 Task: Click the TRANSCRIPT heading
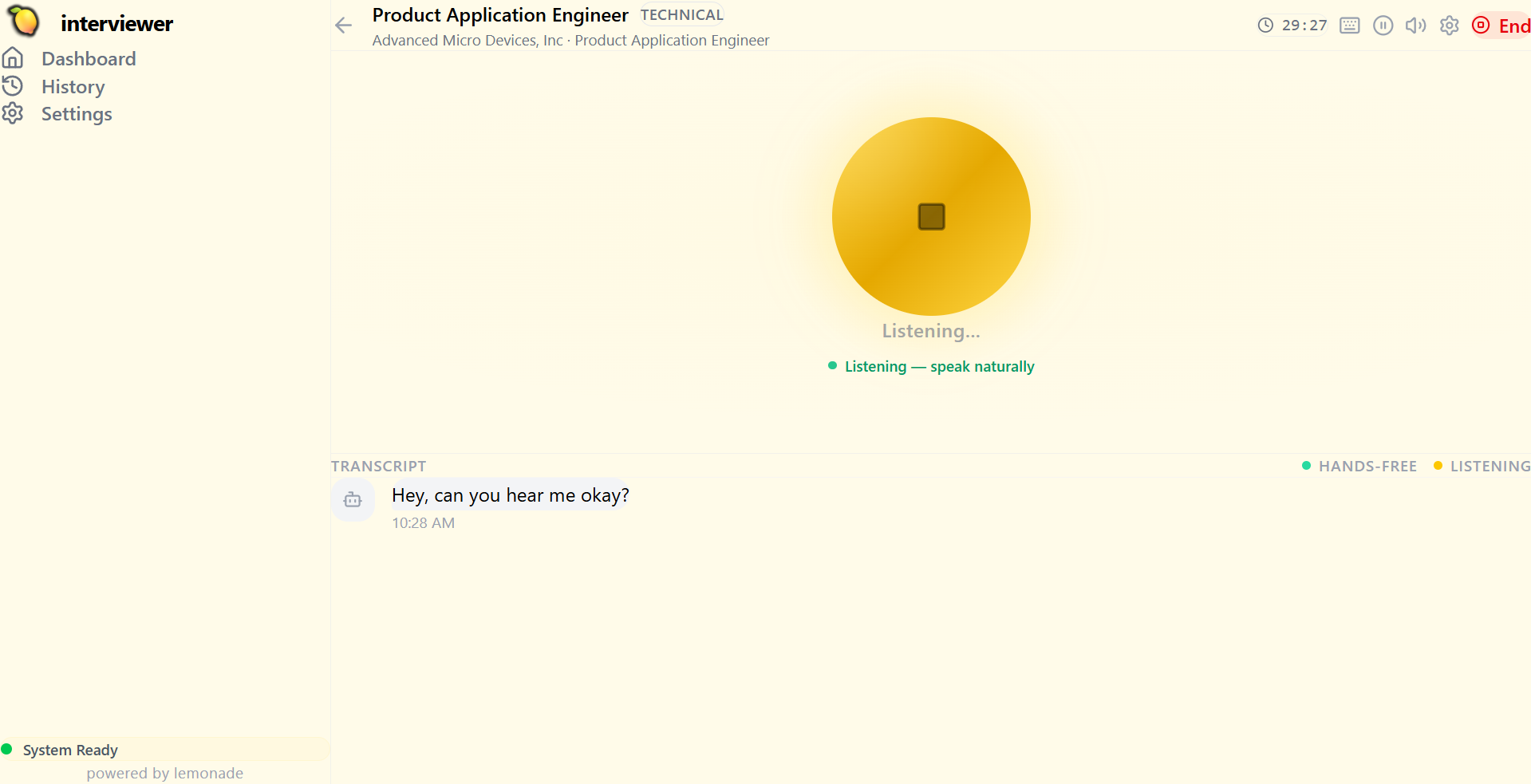(379, 467)
